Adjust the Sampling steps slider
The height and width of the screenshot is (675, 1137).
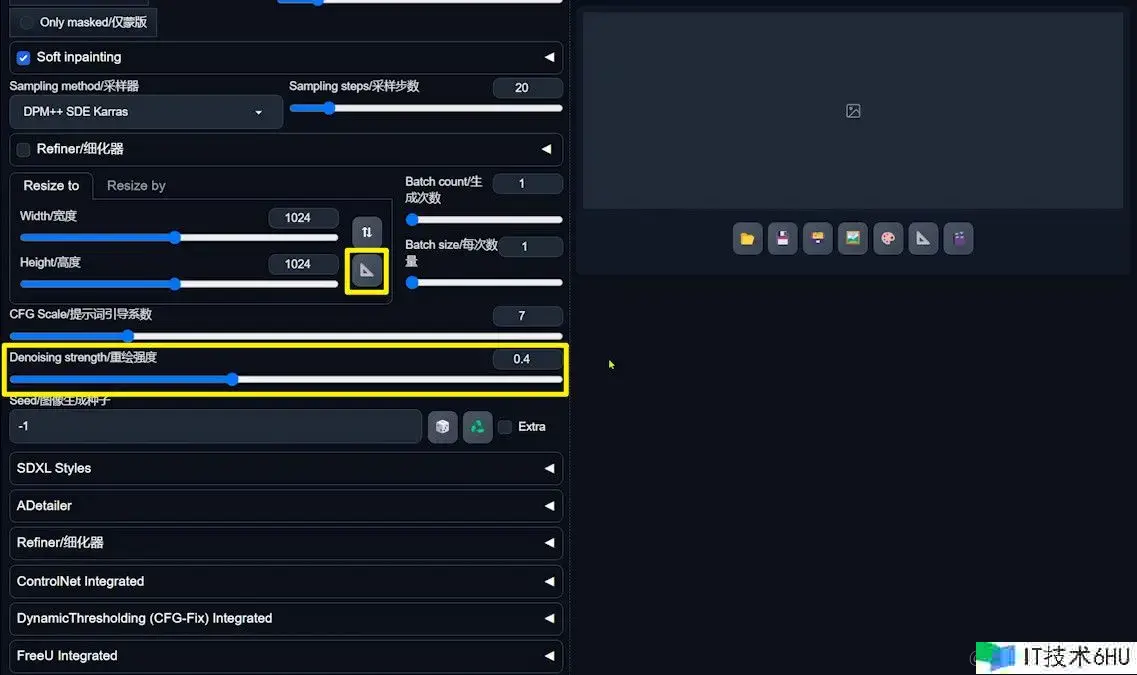click(426, 109)
